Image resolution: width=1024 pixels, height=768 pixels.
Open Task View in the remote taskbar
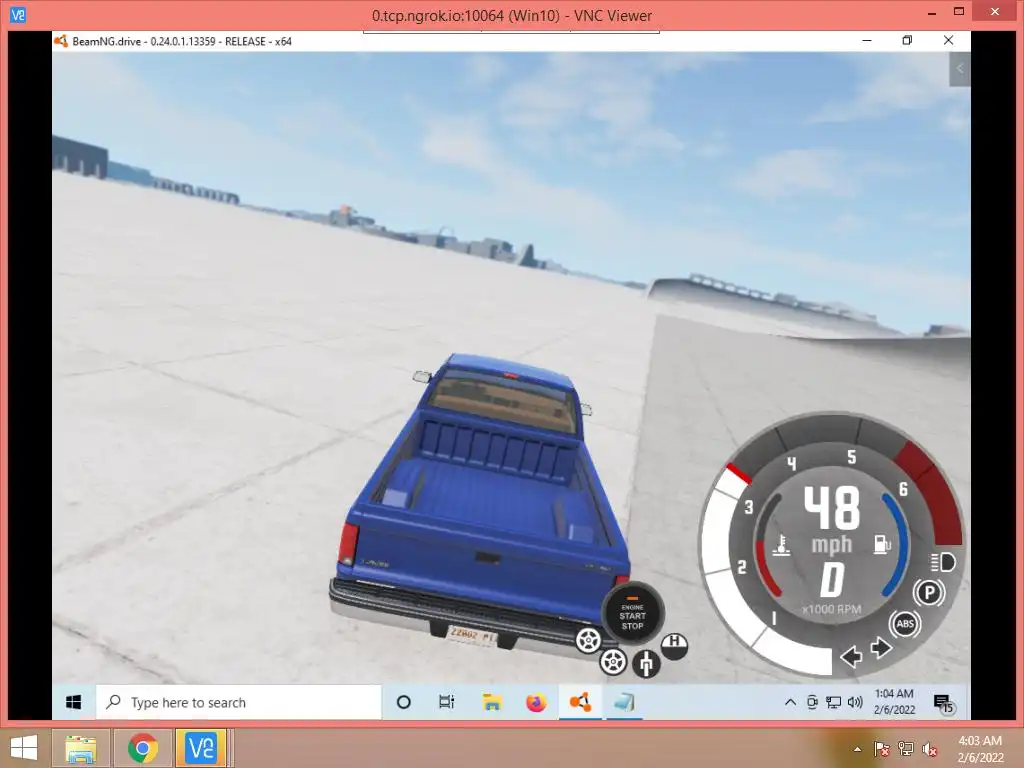tap(447, 702)
